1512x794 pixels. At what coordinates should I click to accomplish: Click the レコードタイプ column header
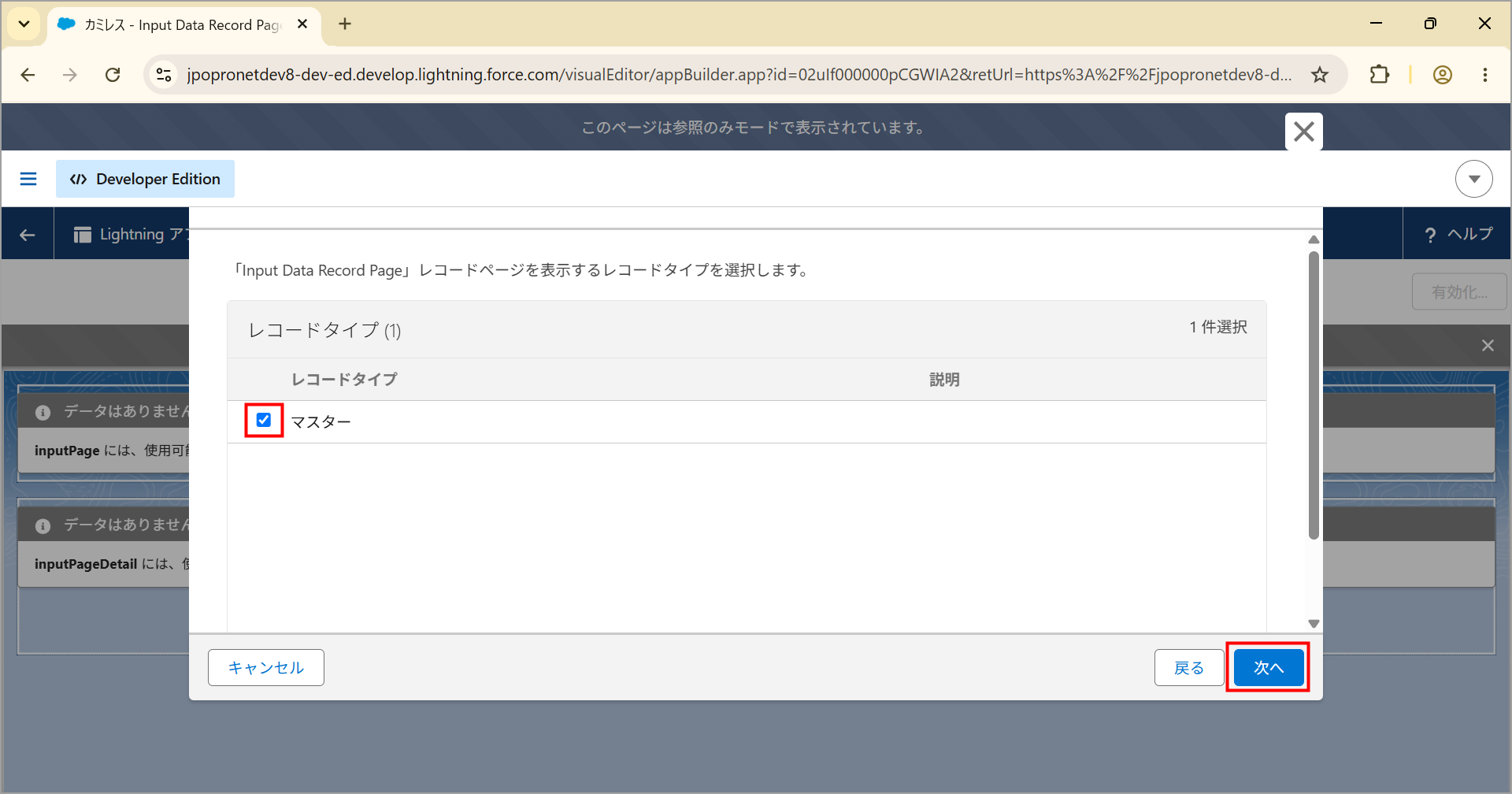344,380
